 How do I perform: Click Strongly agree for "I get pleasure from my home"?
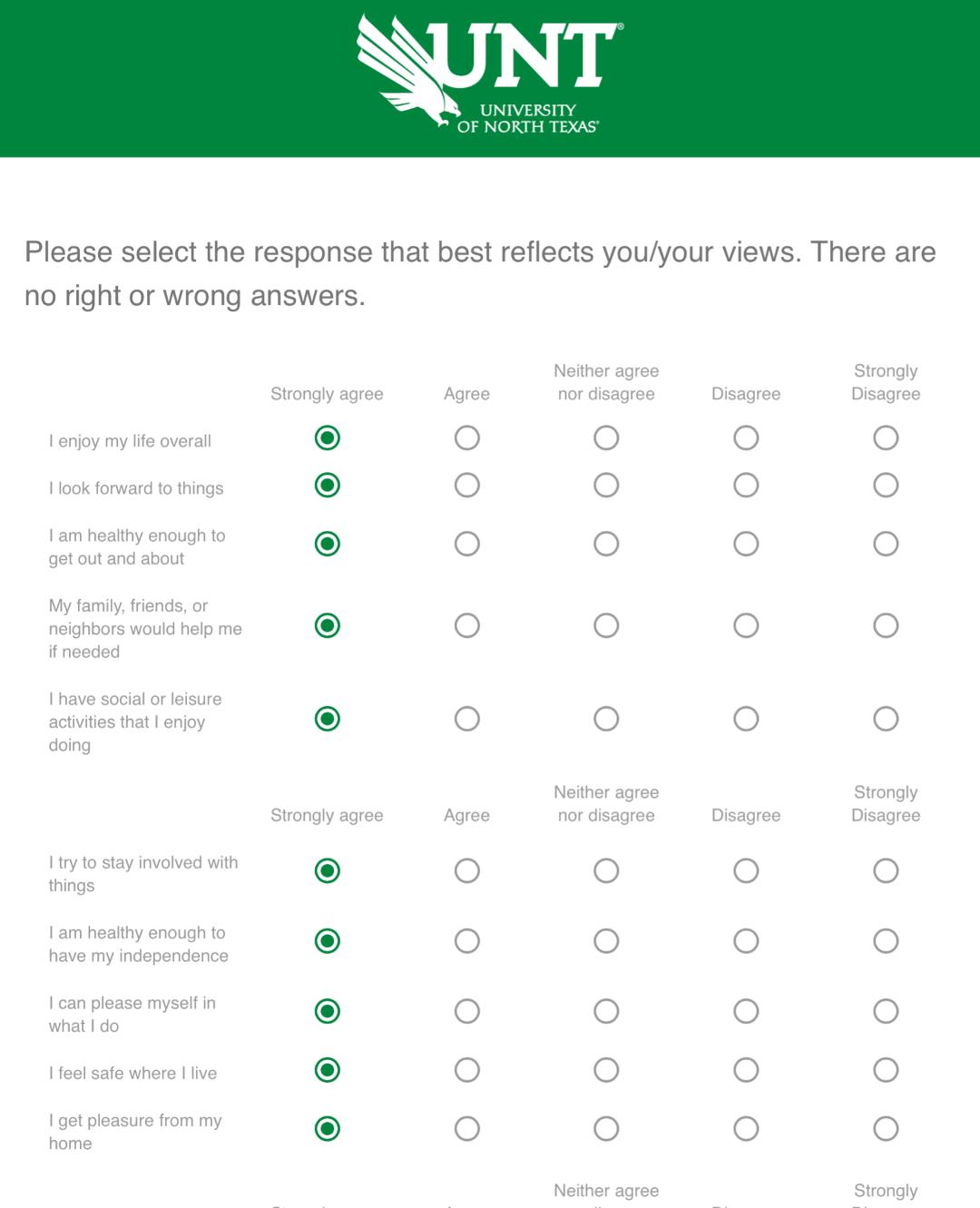point(328,1129)
